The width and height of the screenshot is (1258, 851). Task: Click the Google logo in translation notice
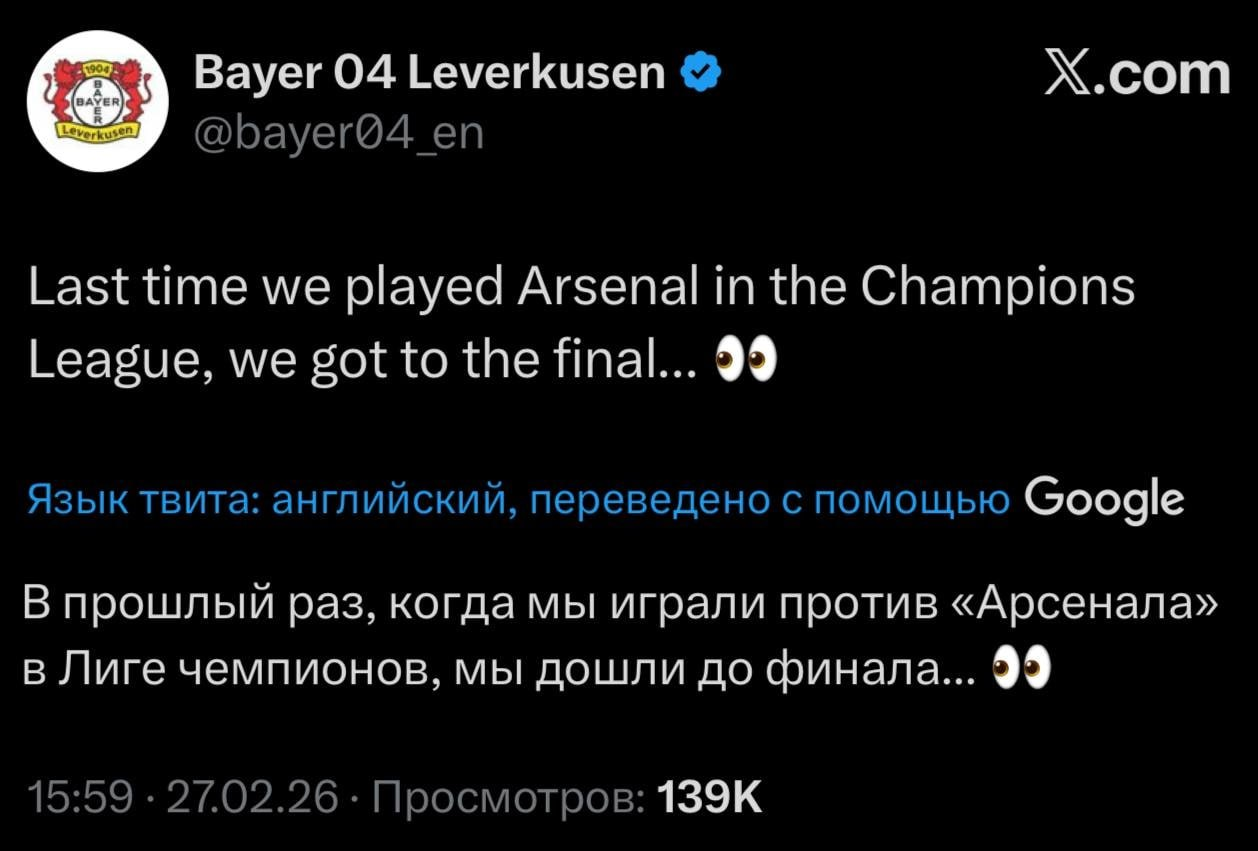(1105, 497)
